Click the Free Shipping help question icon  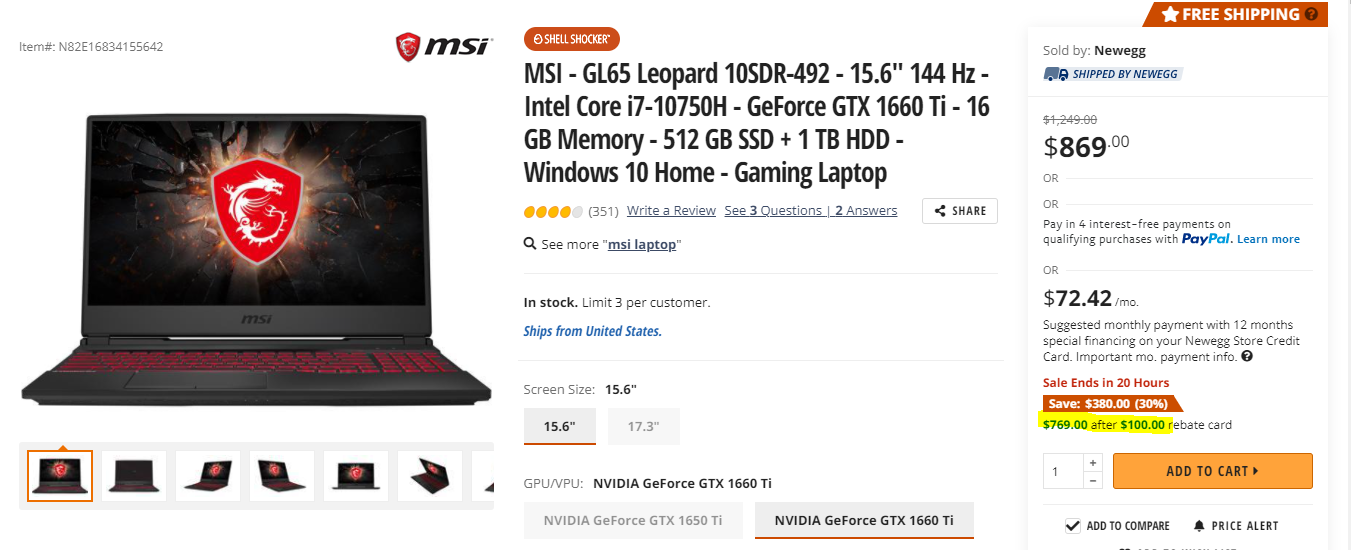pyautogui.click(x=1311, y=15)
